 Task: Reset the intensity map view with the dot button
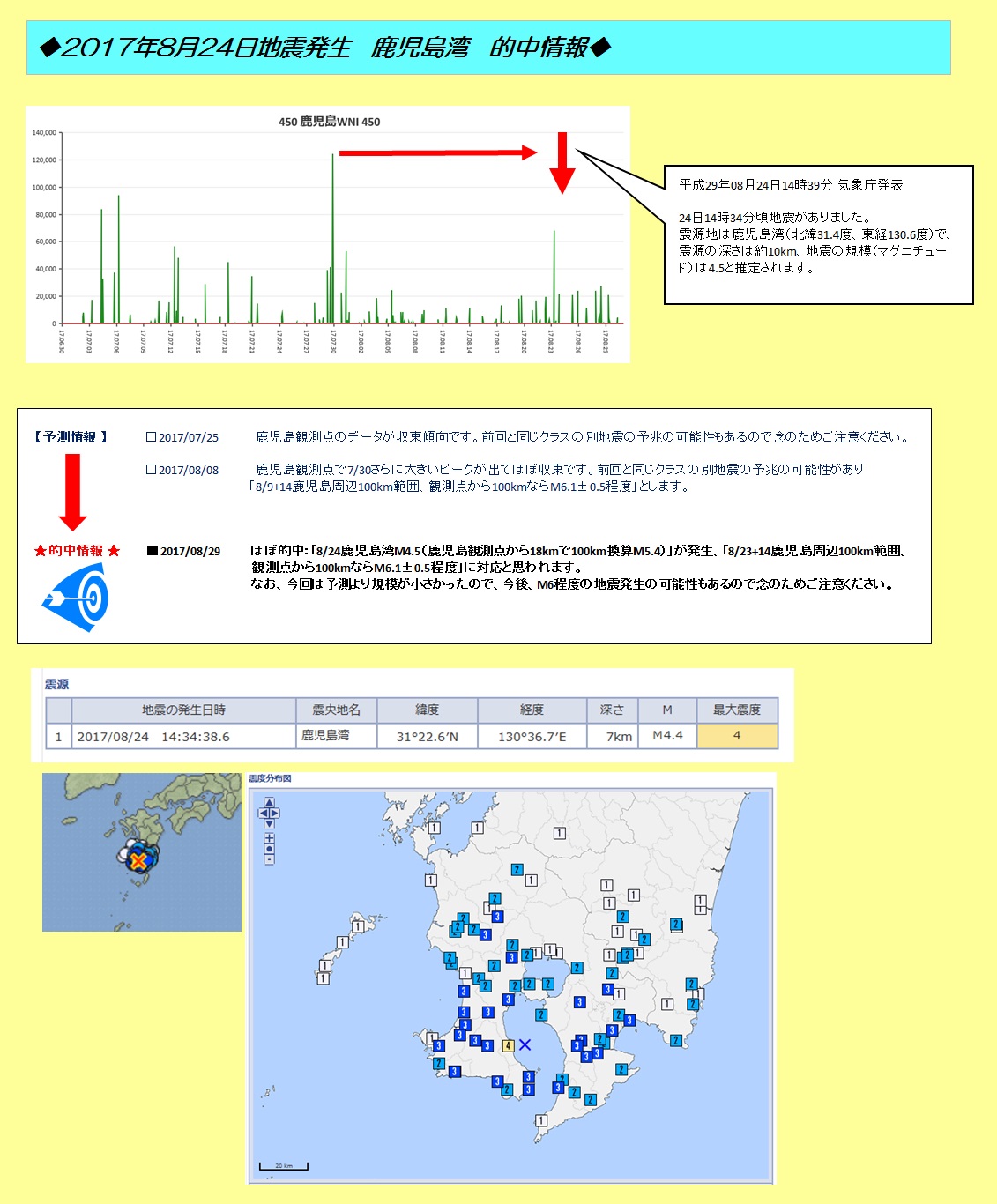tap(269, 849)
